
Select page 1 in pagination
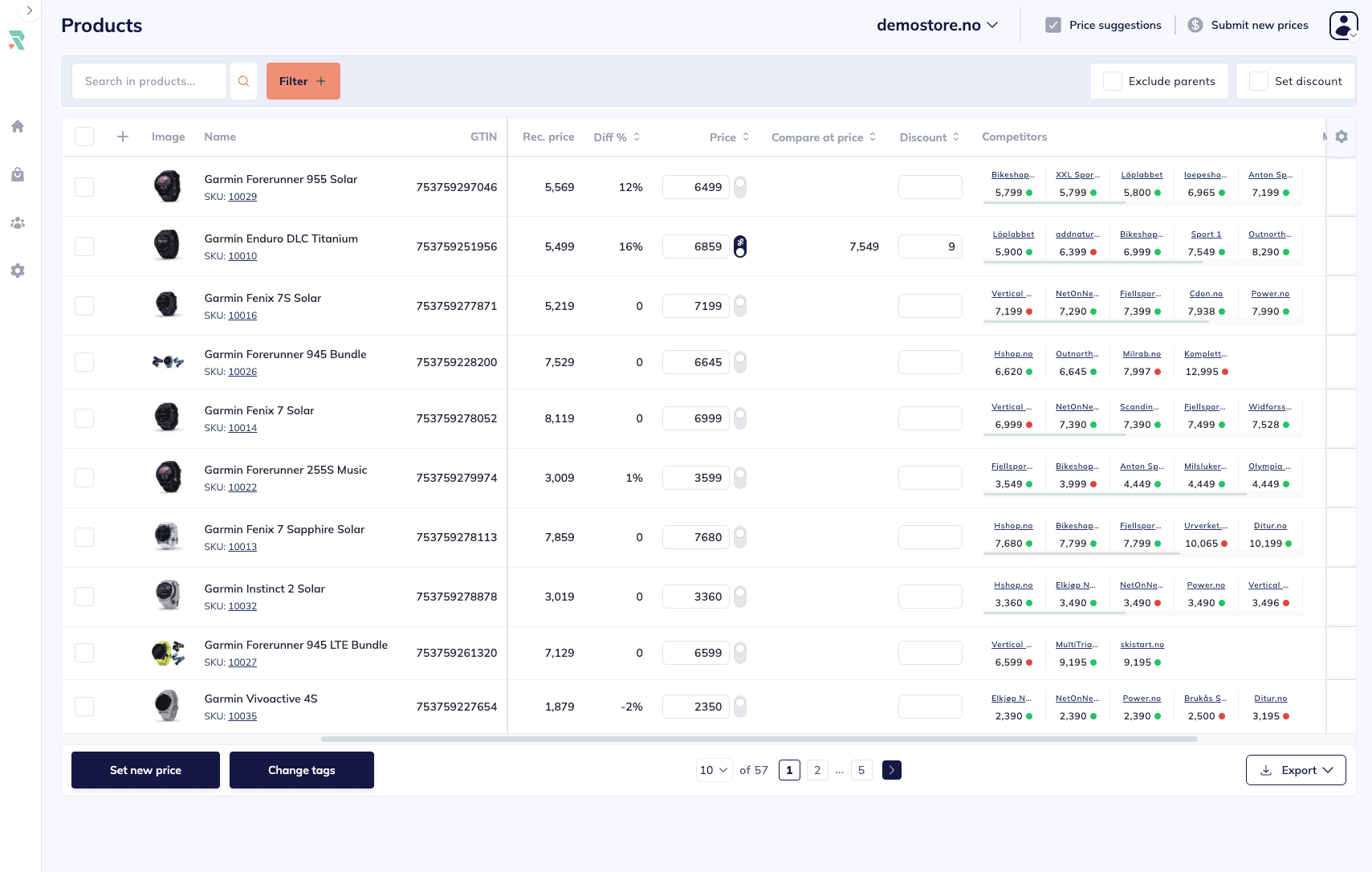point(789,770)
